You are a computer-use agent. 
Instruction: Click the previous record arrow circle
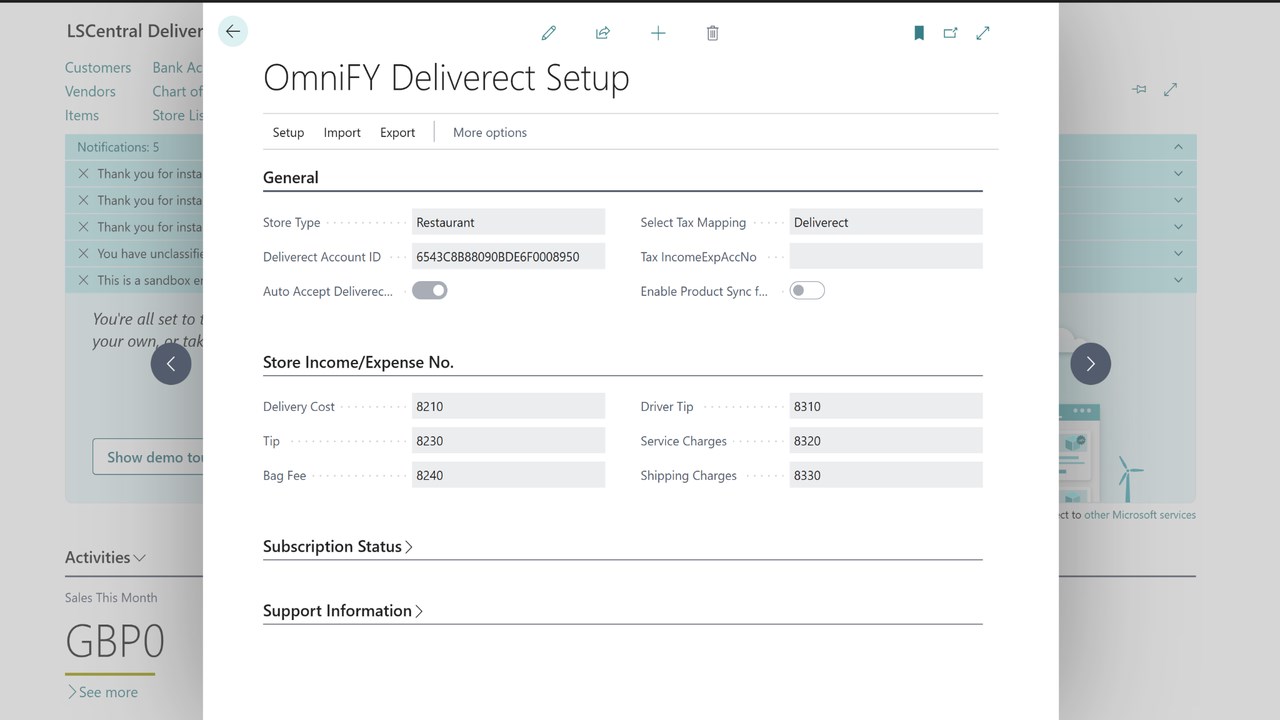171,364
